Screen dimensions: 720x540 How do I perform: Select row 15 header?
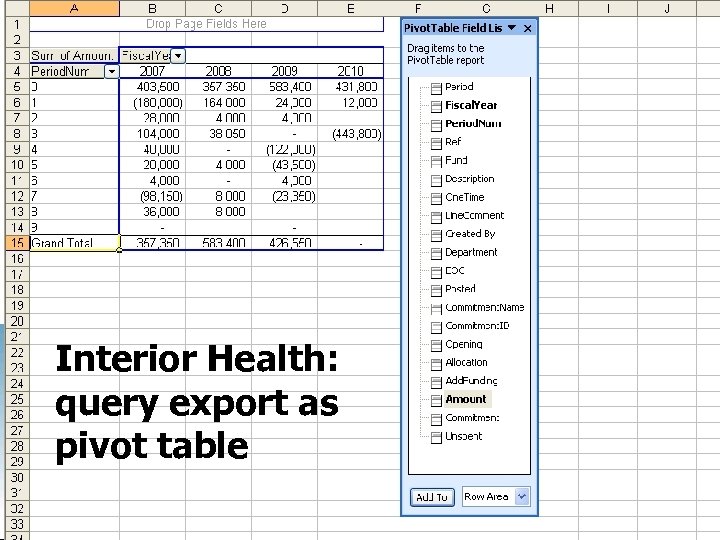tap(17, 243)
